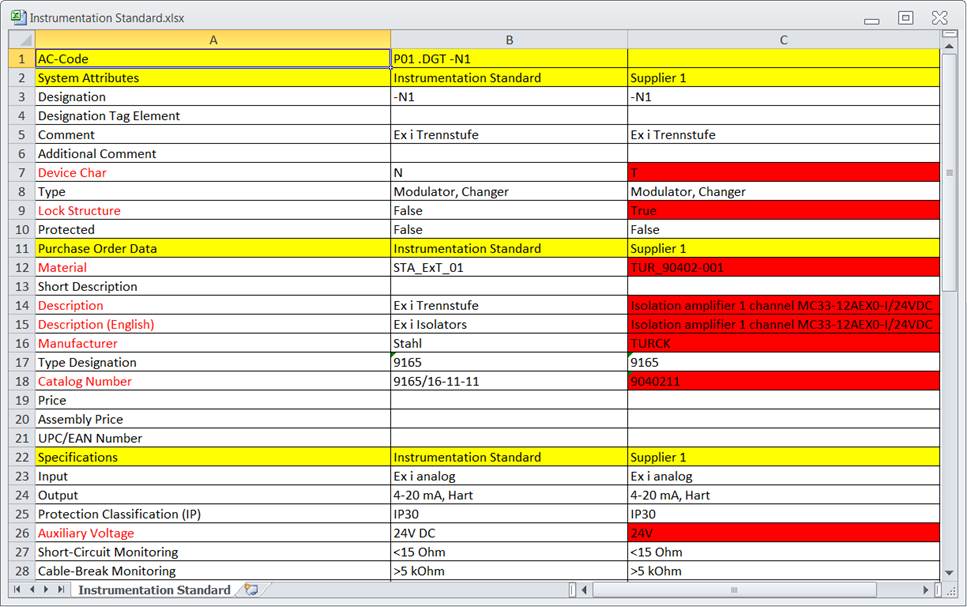The width and height of the screenshot is (967, 607).
Task: Click the vertical scrollbar thumb
Action: (x=950, y=173)
